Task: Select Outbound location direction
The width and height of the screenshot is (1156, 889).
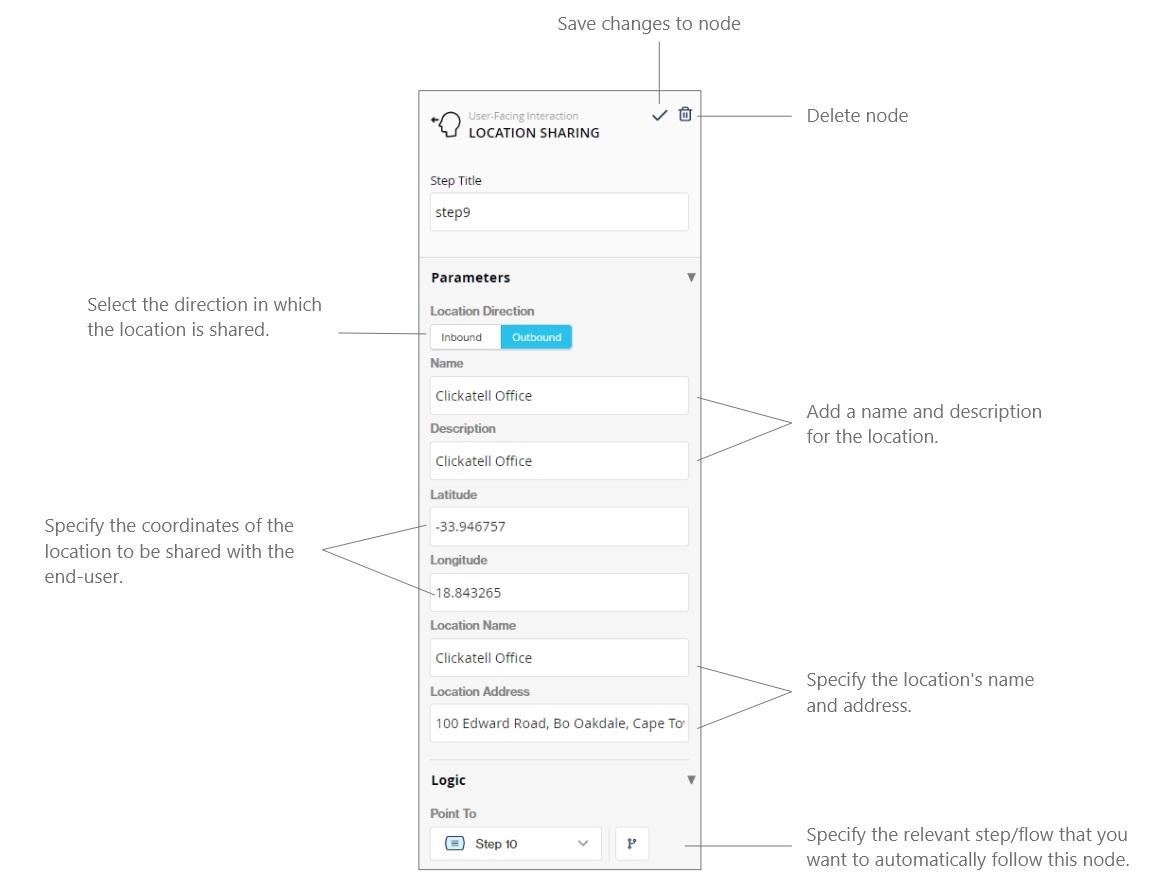Action: (536, 337)
